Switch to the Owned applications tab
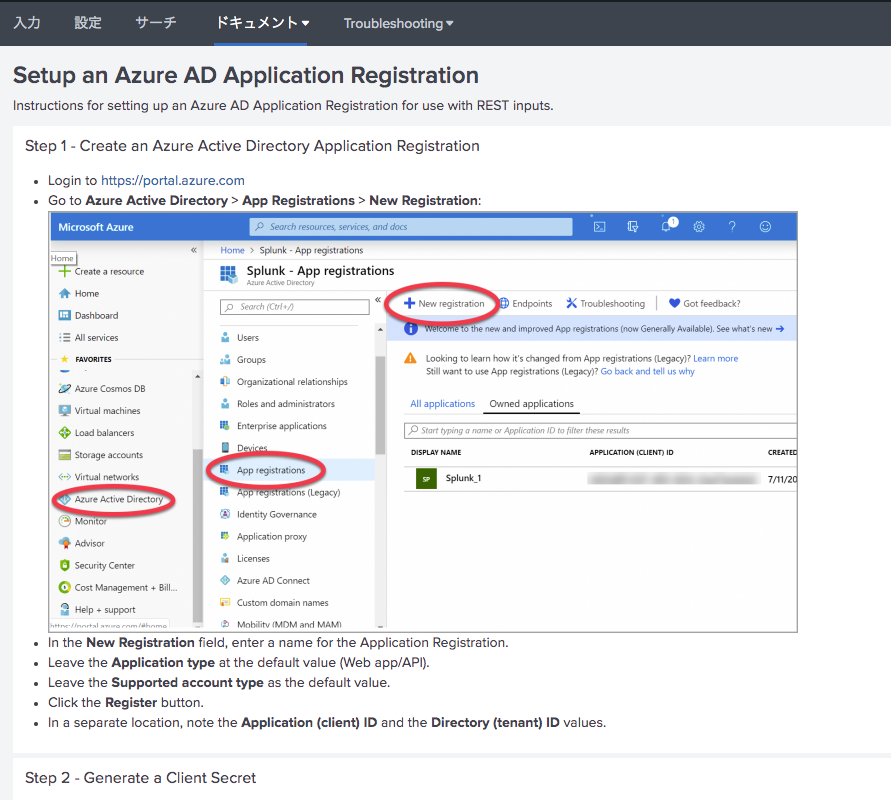The width and height of the screenshot is (891, 800). (x=533, y=405)
